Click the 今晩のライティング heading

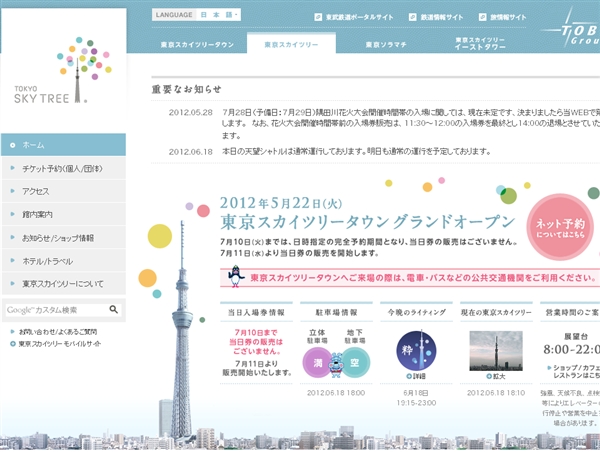[416, 312]
